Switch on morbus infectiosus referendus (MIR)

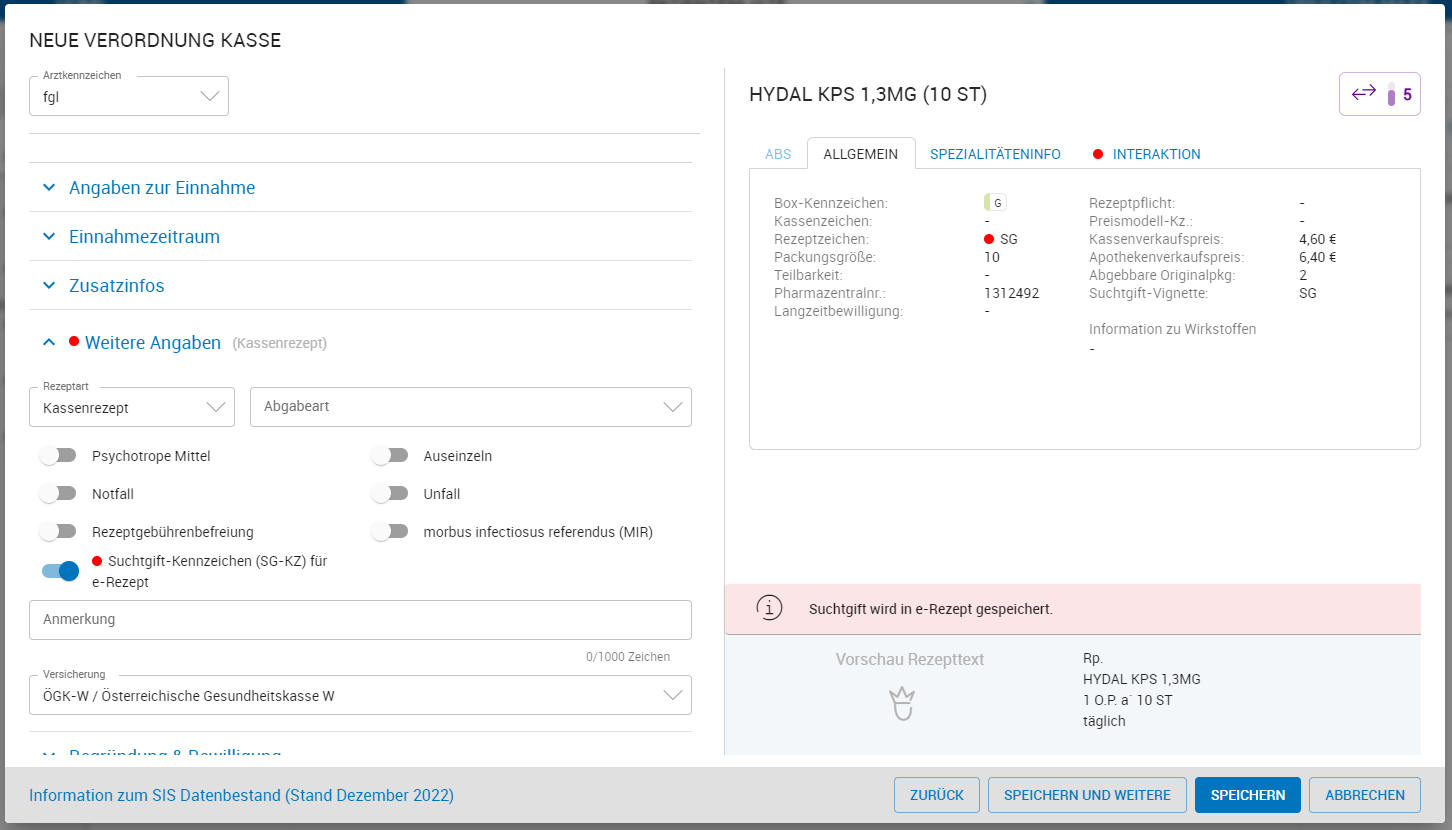pyautogui.click(x=390, y=532)
